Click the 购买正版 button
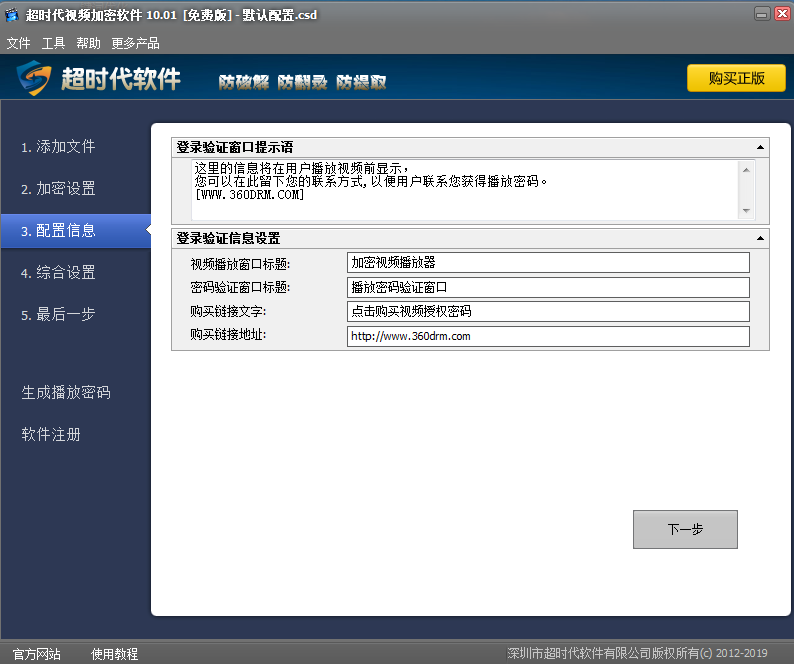Screen dimensions: 794x664 [736, 78]
